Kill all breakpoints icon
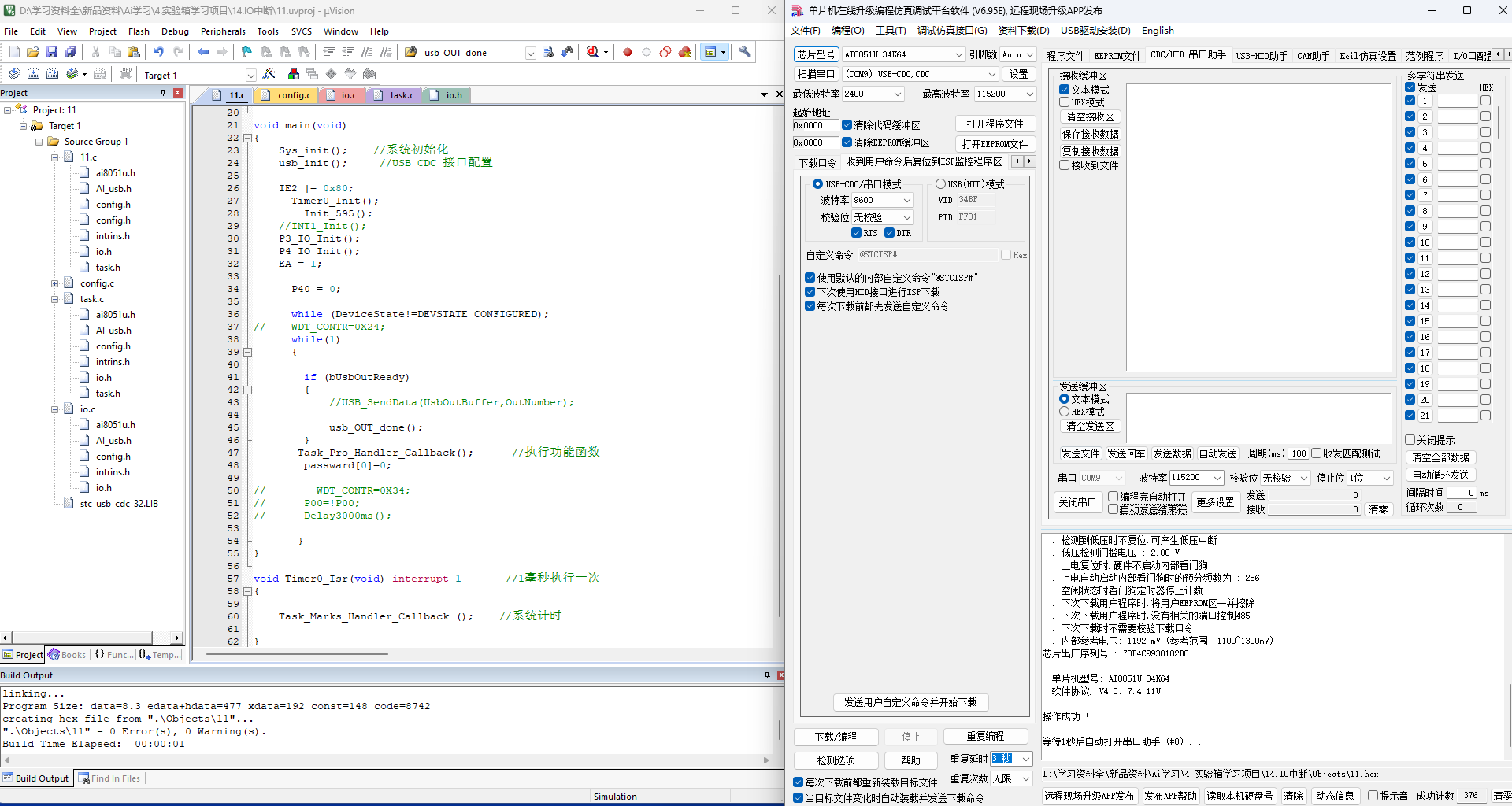Image resolution: width=1512 pixels, height=806 pixels. pyautogui.click(x=684, y=52)
